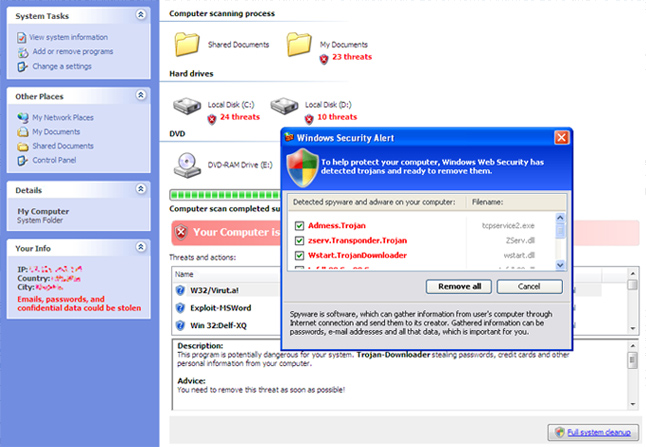Click the 23 threats label

tap(352, 57)
